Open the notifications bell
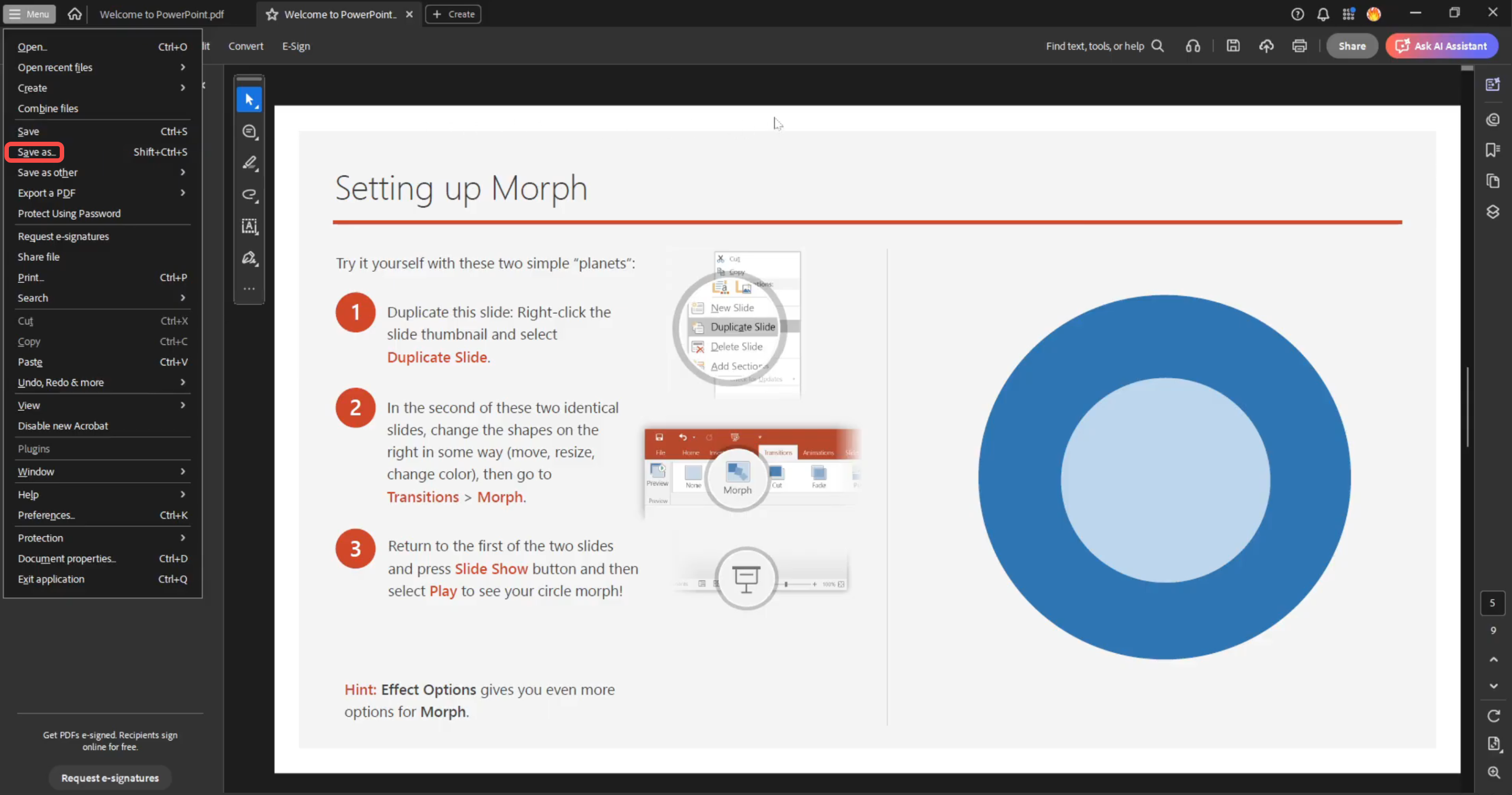 pos(1323,14)
